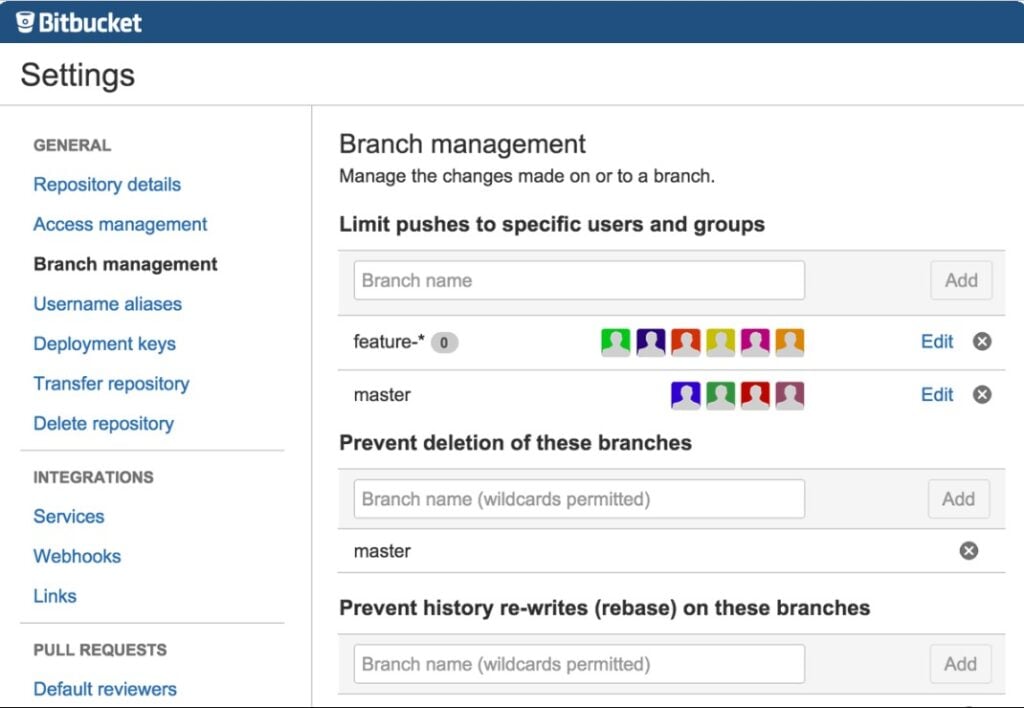Open Deployment keys settings
1024x708 pixels.
click(104, 344)
